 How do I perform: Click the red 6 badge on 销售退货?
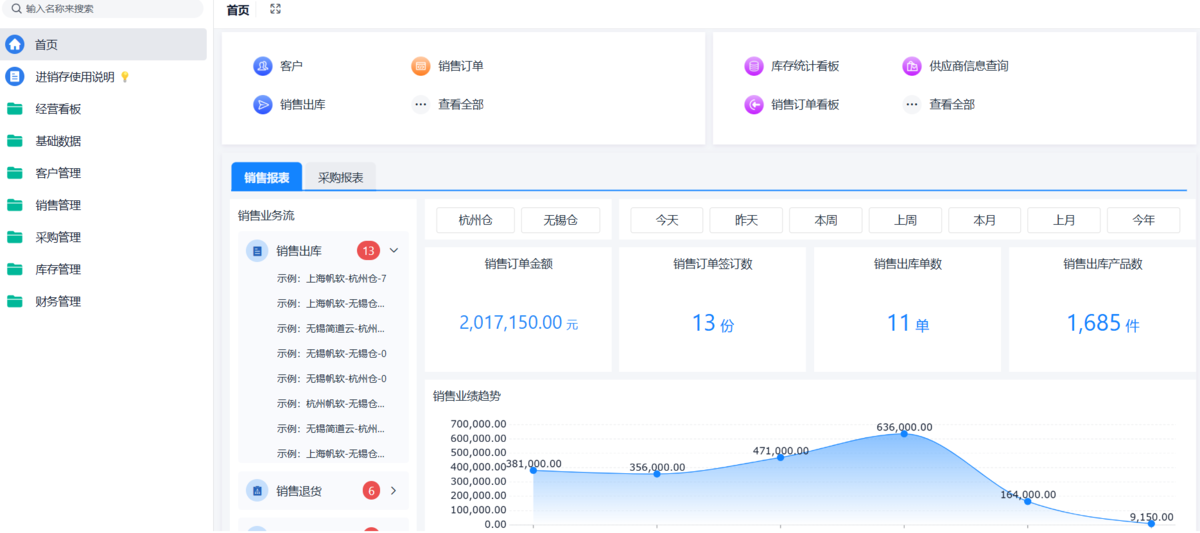(x=372, y=490)
